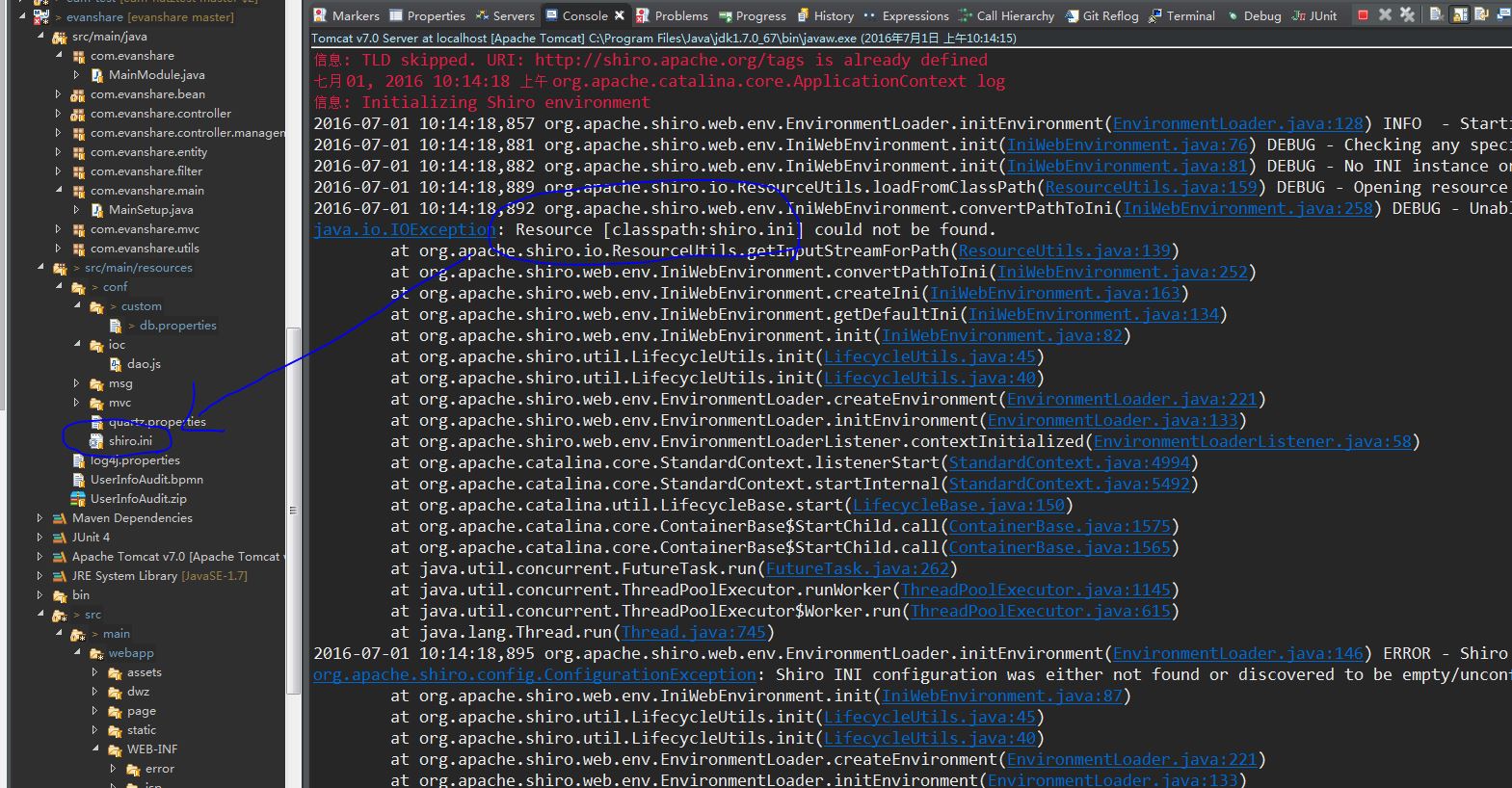Click the MainSetup.java file icon
This screenshot has height=788, width=1512.
point(97,210)
